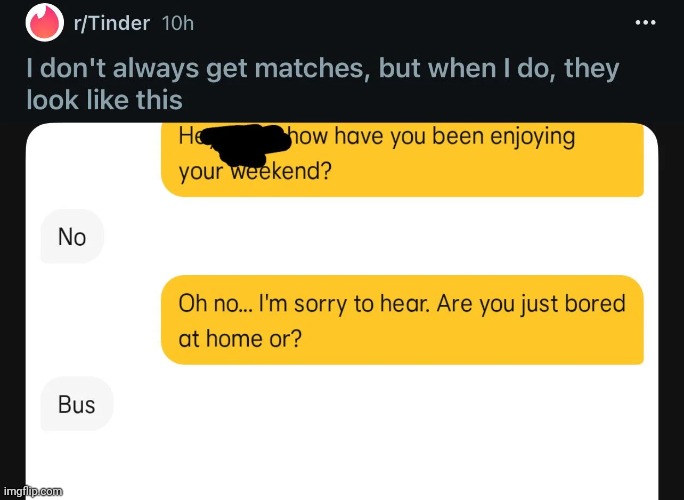Select the 'enjoying your weekend?' yellow message
Screen dimensions: 684x500
click(402, 160)
